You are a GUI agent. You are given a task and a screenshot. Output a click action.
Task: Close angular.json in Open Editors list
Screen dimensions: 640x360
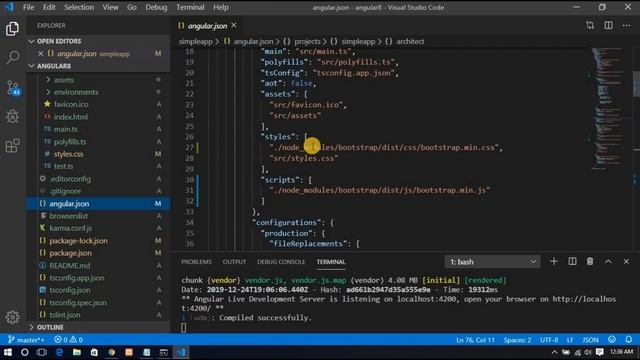(40, 53)
